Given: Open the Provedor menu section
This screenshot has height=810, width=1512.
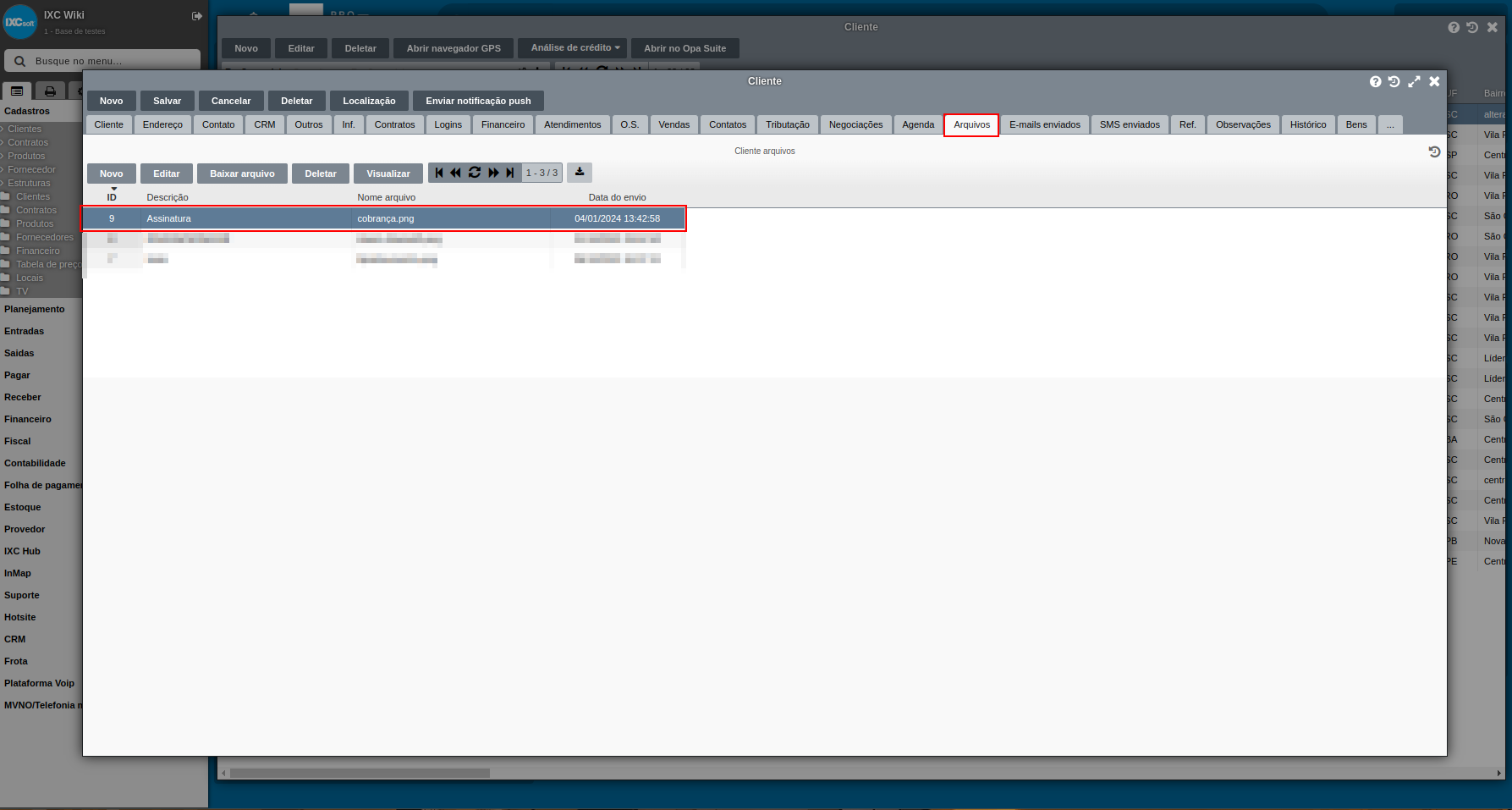Looking at the screenshot, I should [x=25, y=529].
